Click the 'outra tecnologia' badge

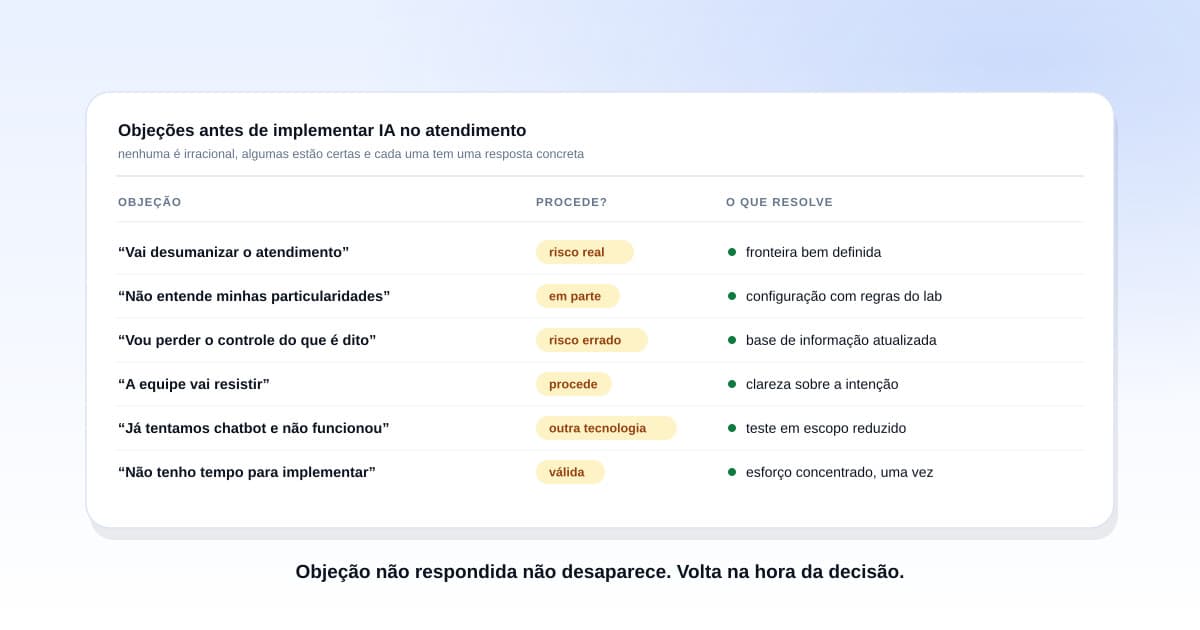(606, 428)
